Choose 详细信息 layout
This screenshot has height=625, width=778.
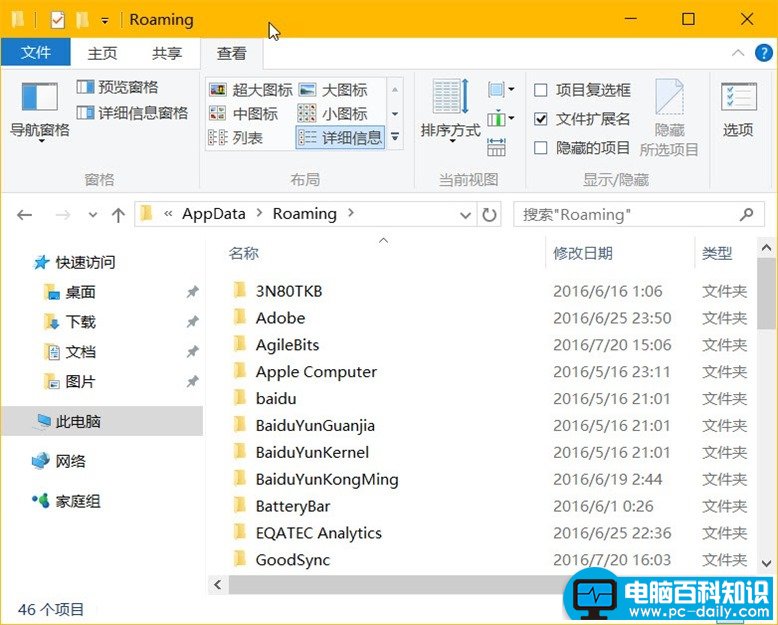[340, 137]
